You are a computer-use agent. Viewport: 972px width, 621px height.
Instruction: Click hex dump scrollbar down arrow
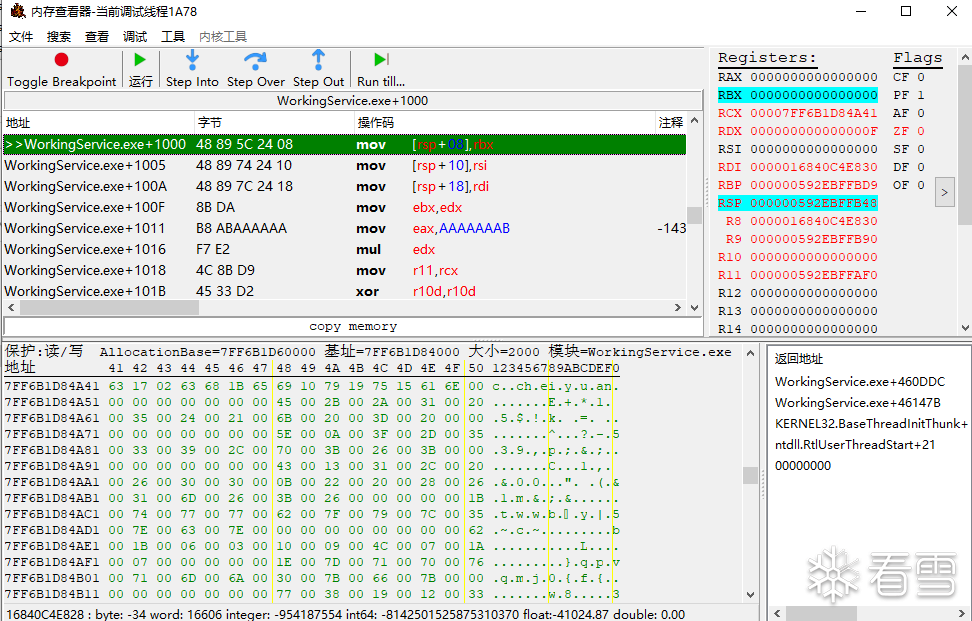[x=751, y=595]
